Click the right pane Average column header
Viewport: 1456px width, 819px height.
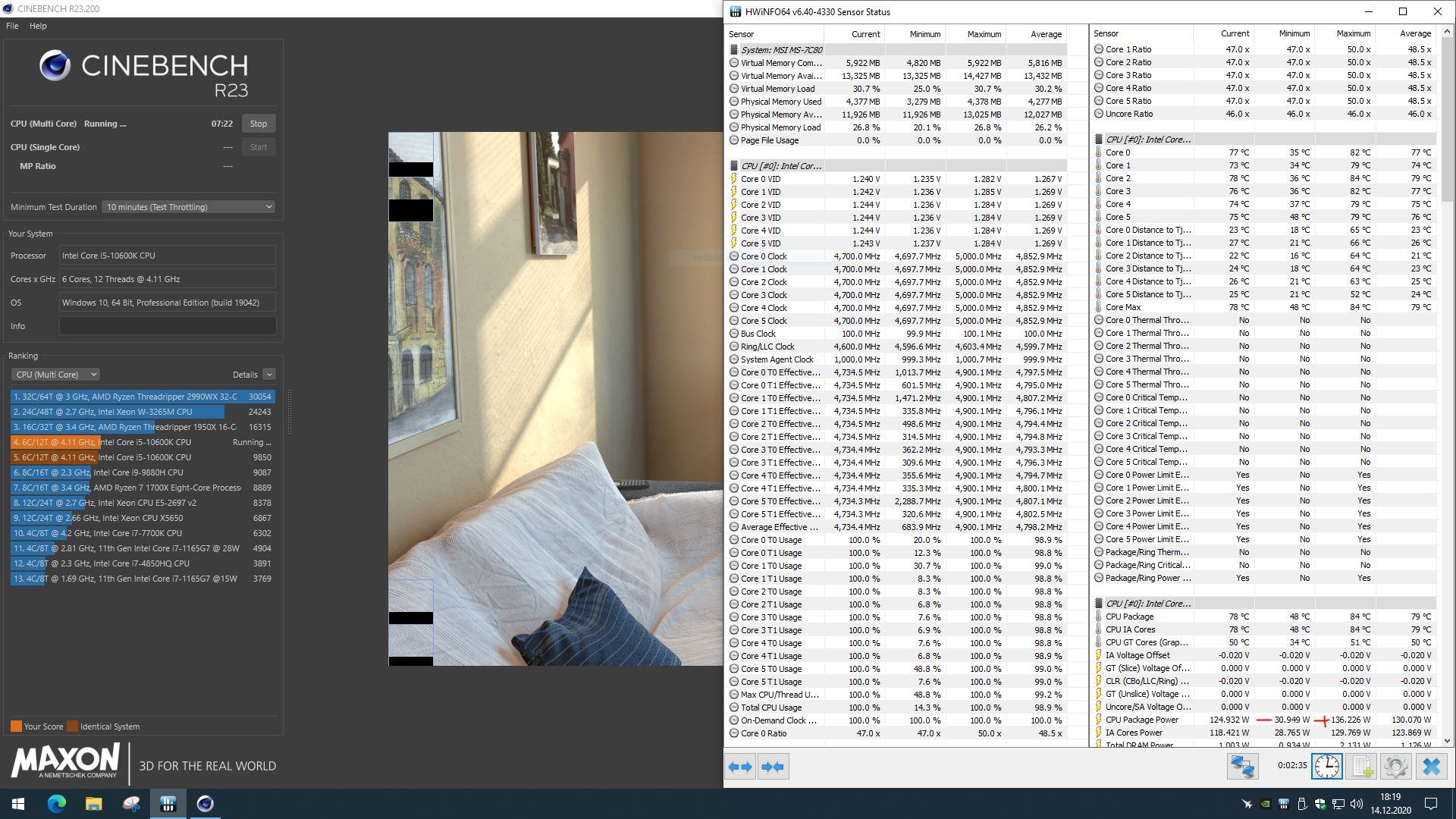pos(1405,33)
